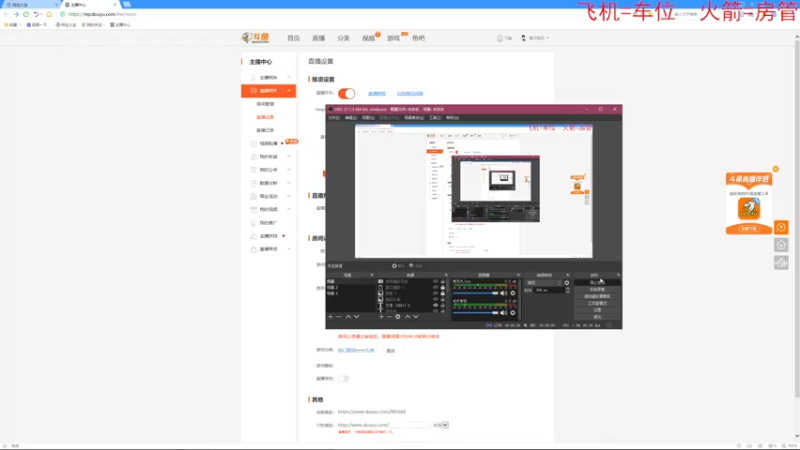Pop out the scenes dock via header icon
Viewport: 800px width, 450px height.
click(371, 275)
